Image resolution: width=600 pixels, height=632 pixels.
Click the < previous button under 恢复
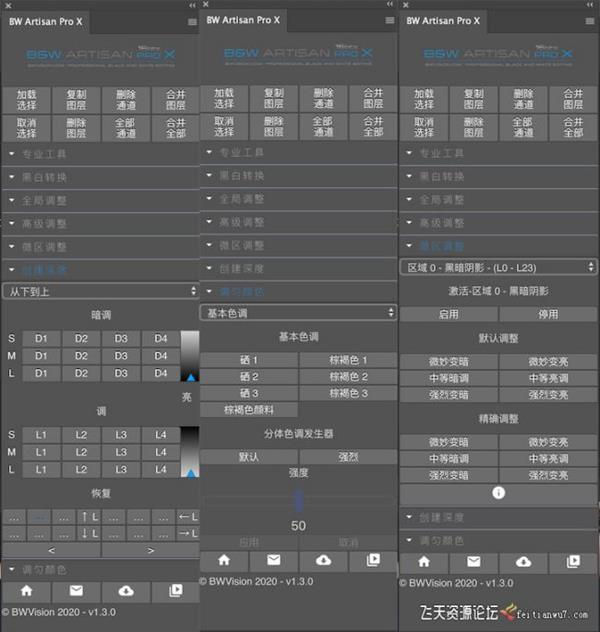[51, 550]
